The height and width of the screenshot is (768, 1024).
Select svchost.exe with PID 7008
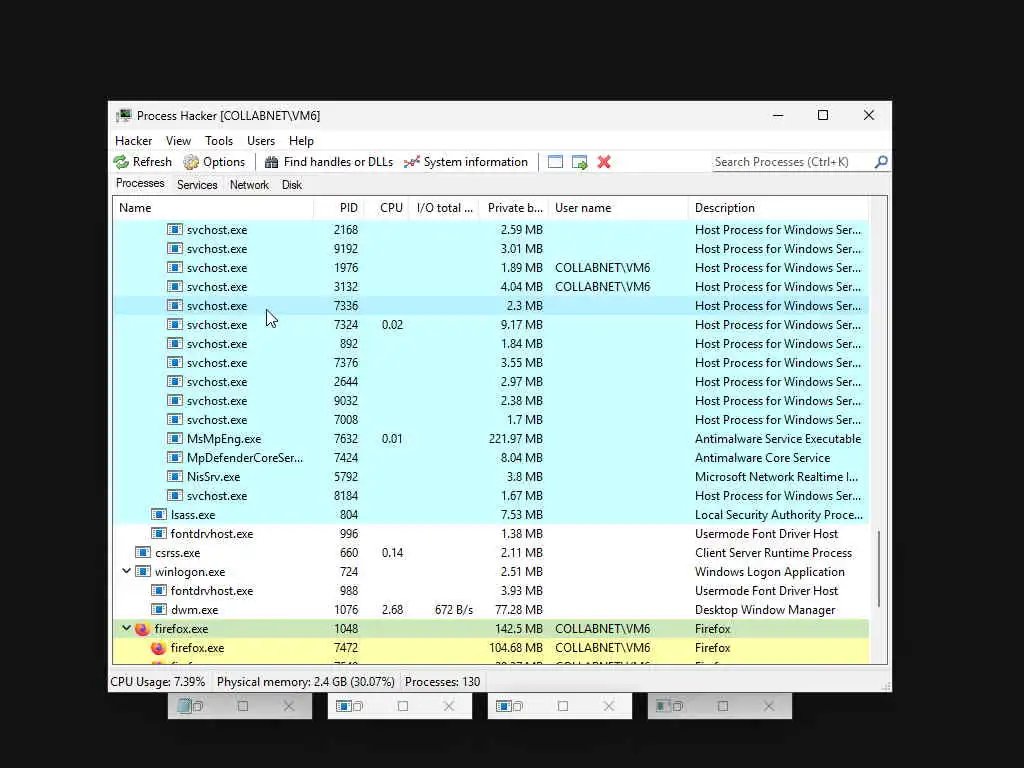[x=491, y=419]
